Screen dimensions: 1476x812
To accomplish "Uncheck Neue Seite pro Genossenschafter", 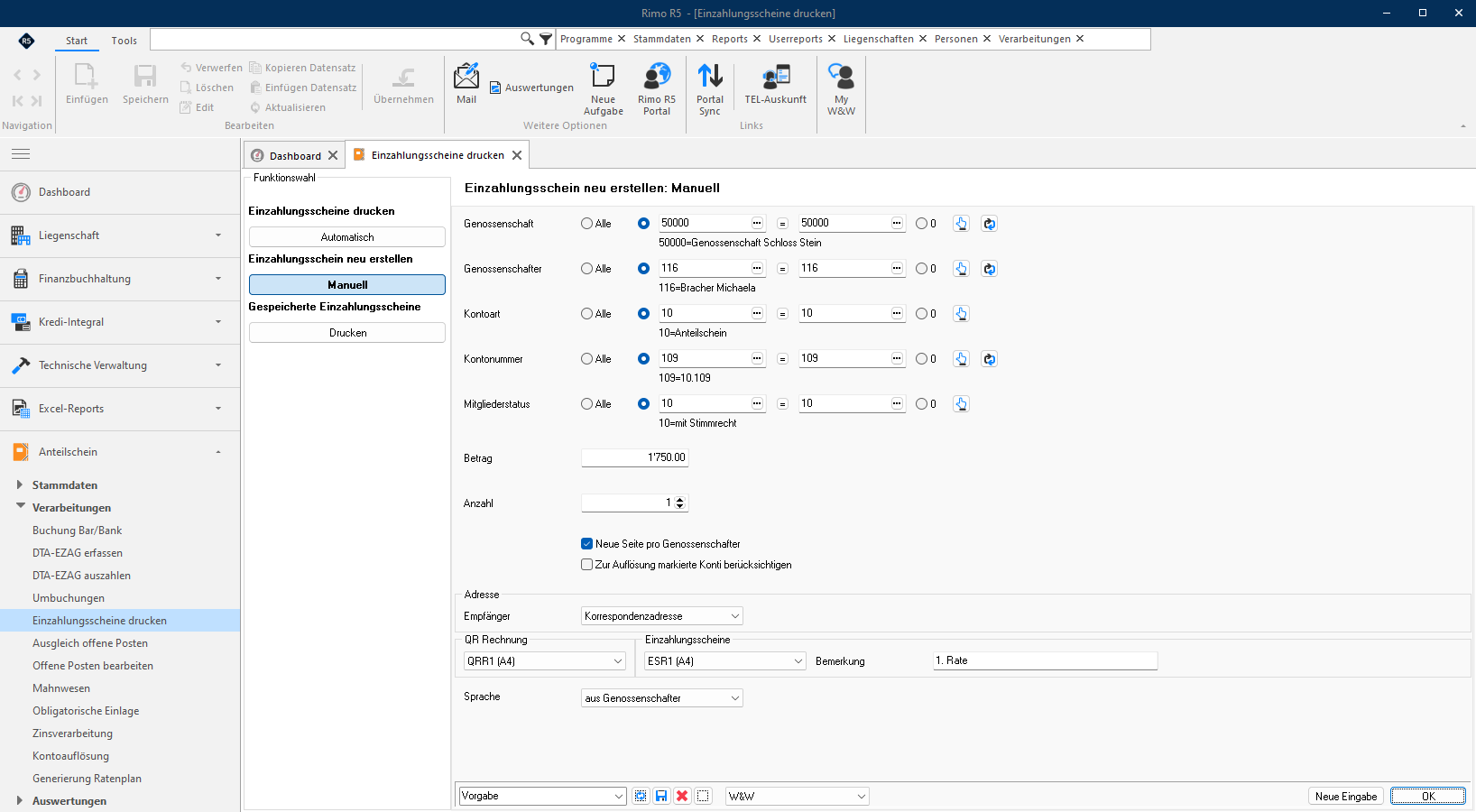I will (587, 544).
